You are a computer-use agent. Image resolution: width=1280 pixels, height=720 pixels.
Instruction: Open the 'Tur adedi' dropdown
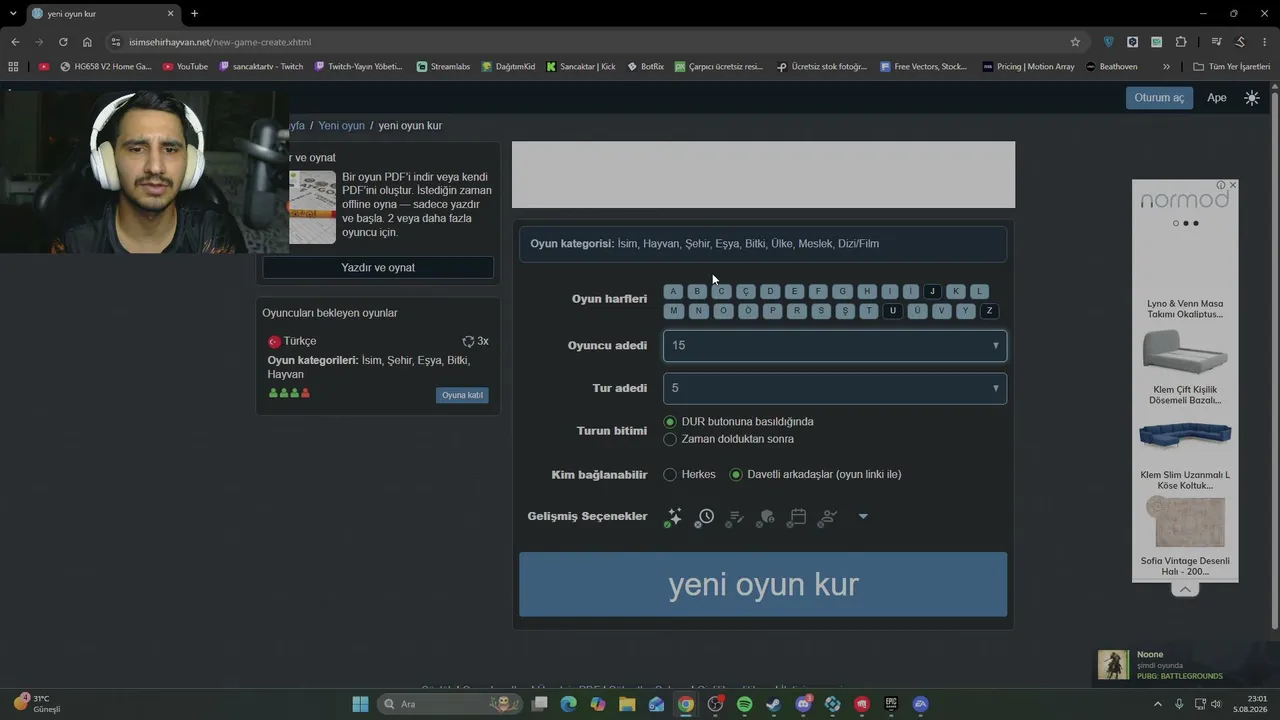pos(835,388)
